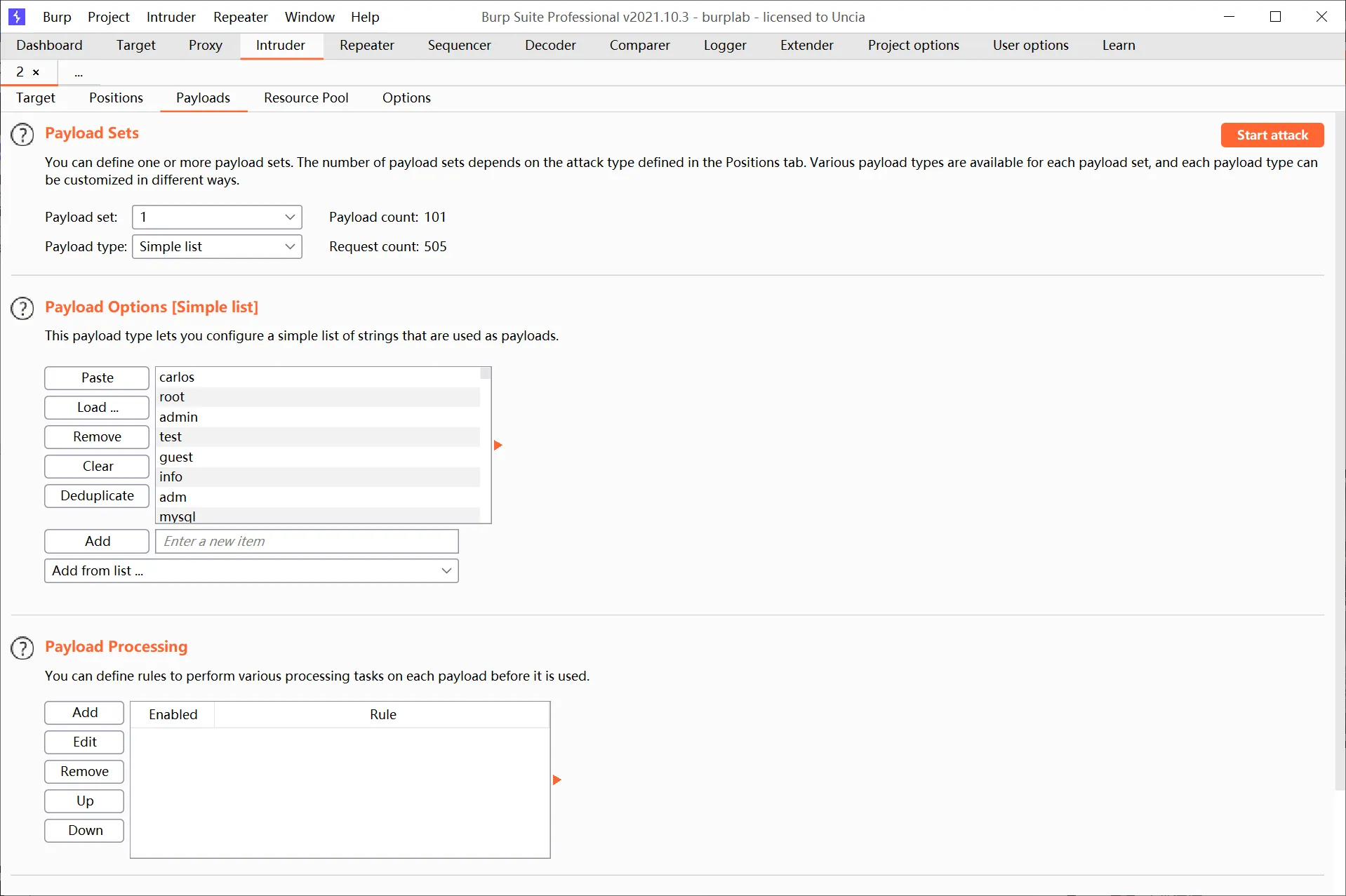
Task: Click Remove in Payload Processing
Action: click(x=84, y=771)
